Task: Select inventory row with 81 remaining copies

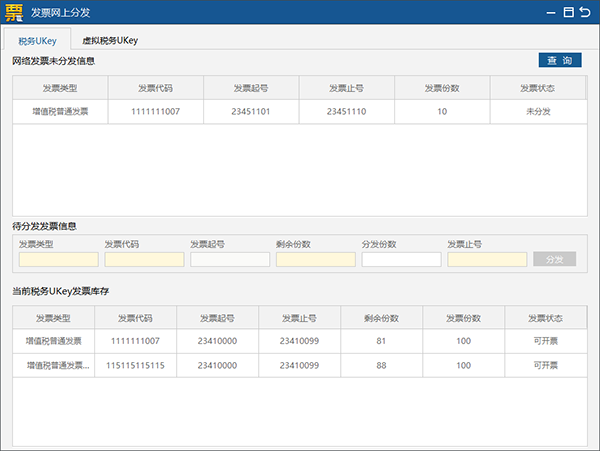Action: pos(299,341)
